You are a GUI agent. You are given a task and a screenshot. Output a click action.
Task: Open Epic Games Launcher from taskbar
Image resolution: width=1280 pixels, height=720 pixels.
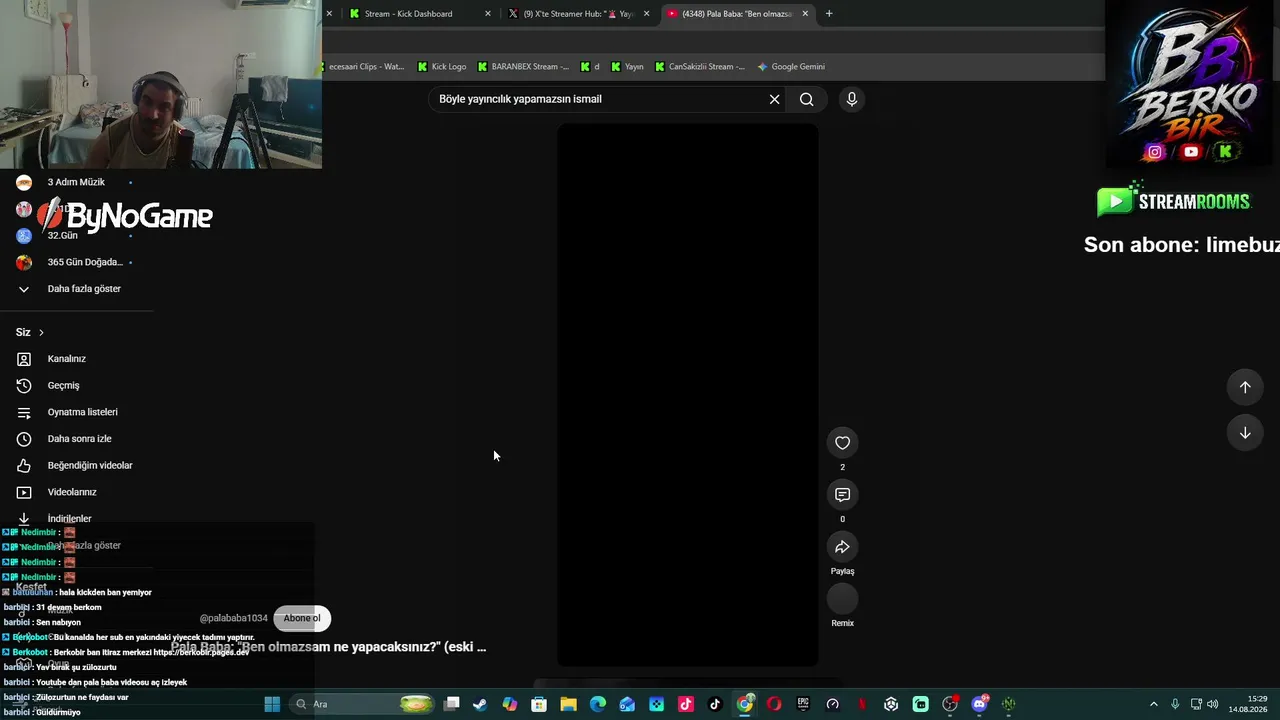803,704
